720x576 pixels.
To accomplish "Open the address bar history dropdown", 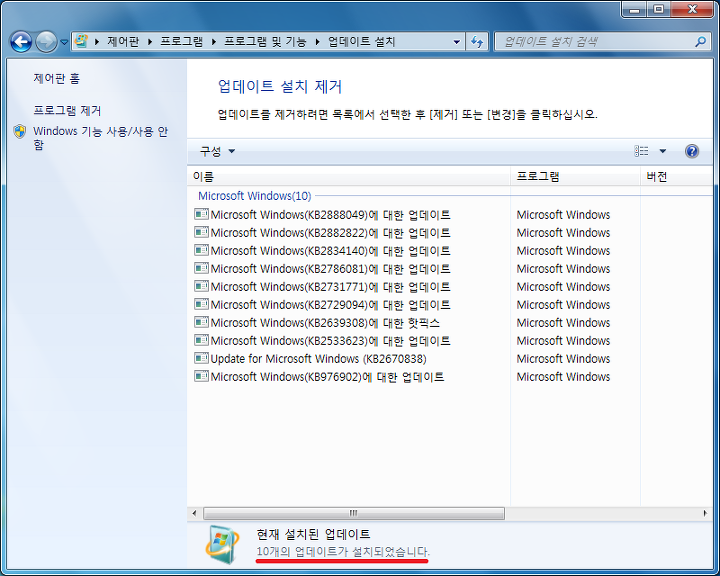I will tap(456, 42).
